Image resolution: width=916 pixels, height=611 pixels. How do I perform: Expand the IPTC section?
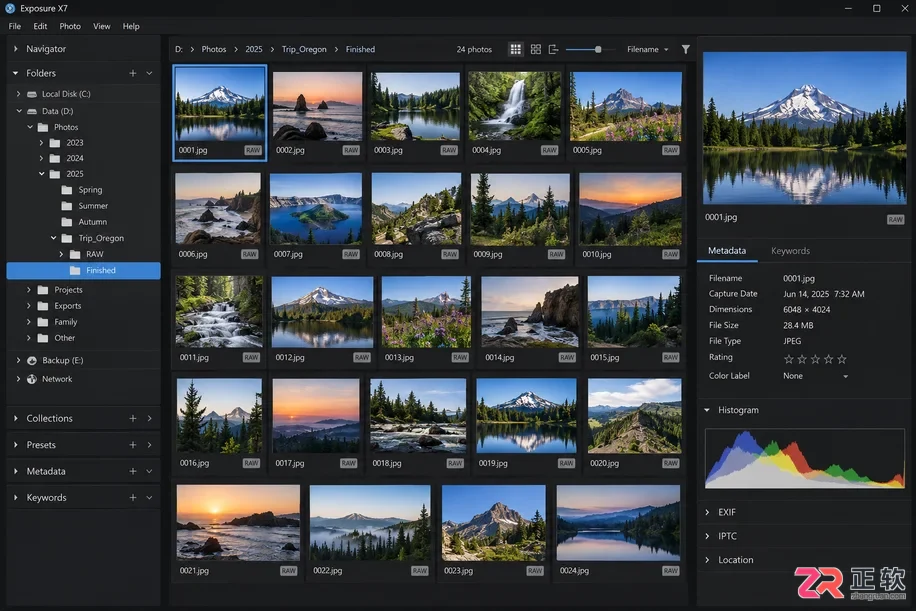[x=707, y=536]
